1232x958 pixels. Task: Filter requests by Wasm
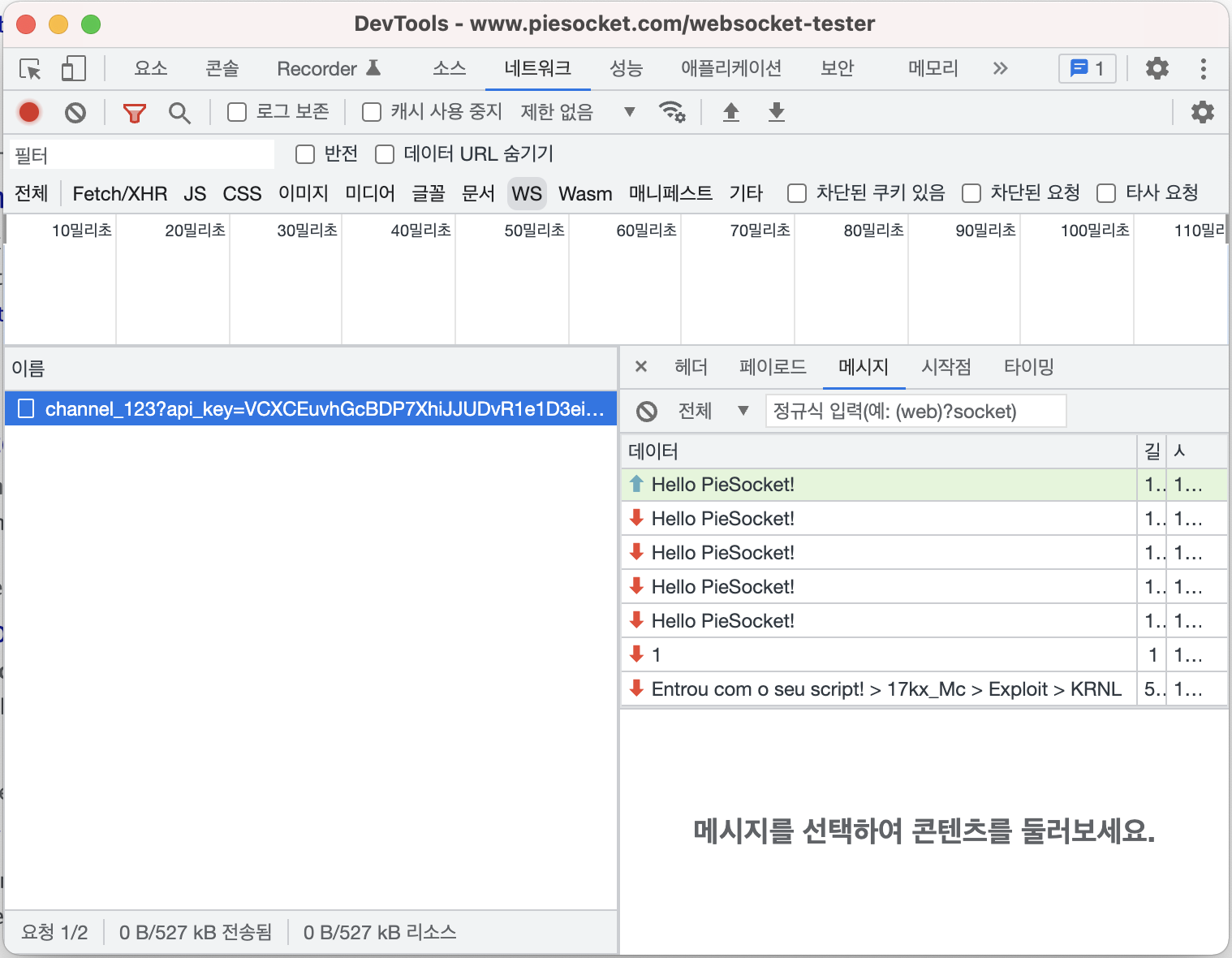pyautogui.click(x=585, y=193)
